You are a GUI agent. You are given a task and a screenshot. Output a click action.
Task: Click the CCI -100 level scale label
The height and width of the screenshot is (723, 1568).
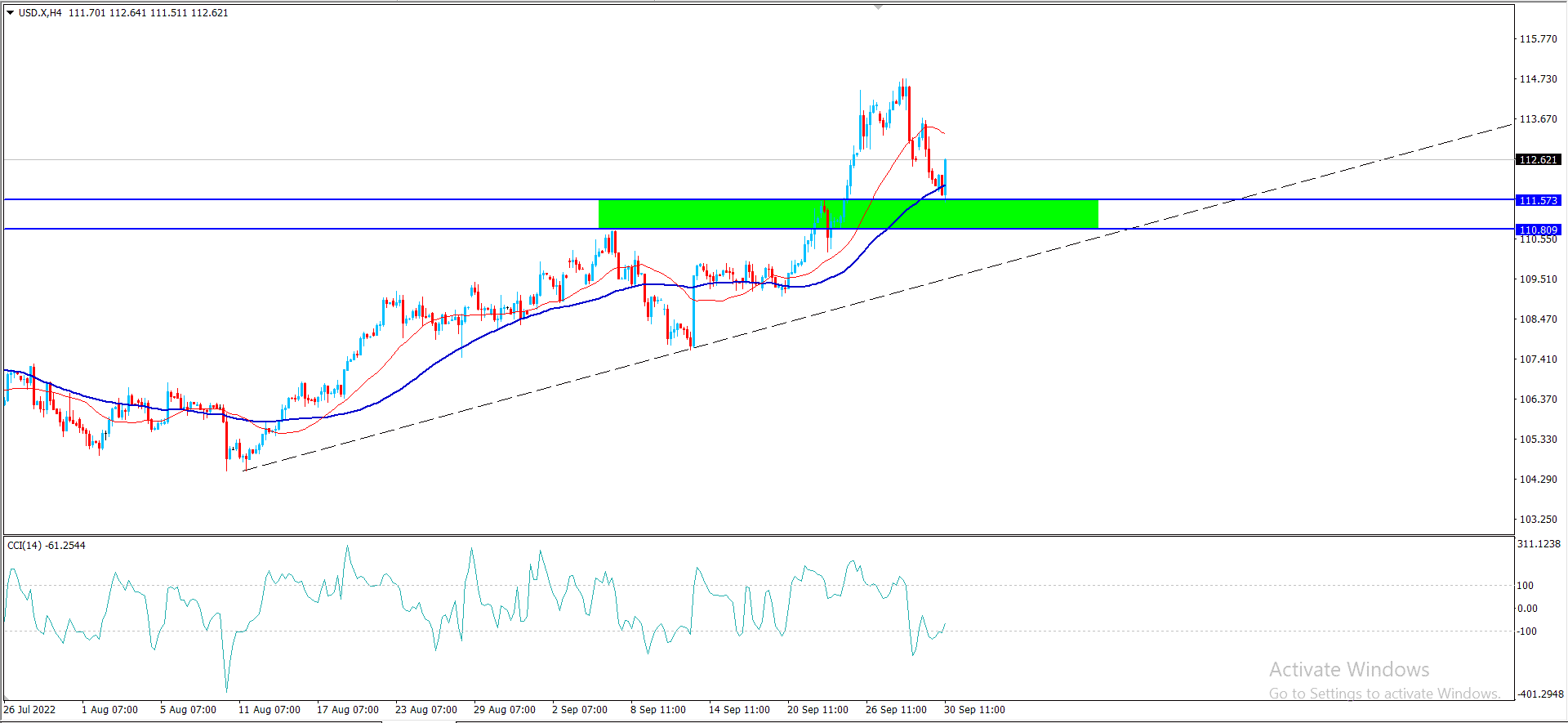1526,632
